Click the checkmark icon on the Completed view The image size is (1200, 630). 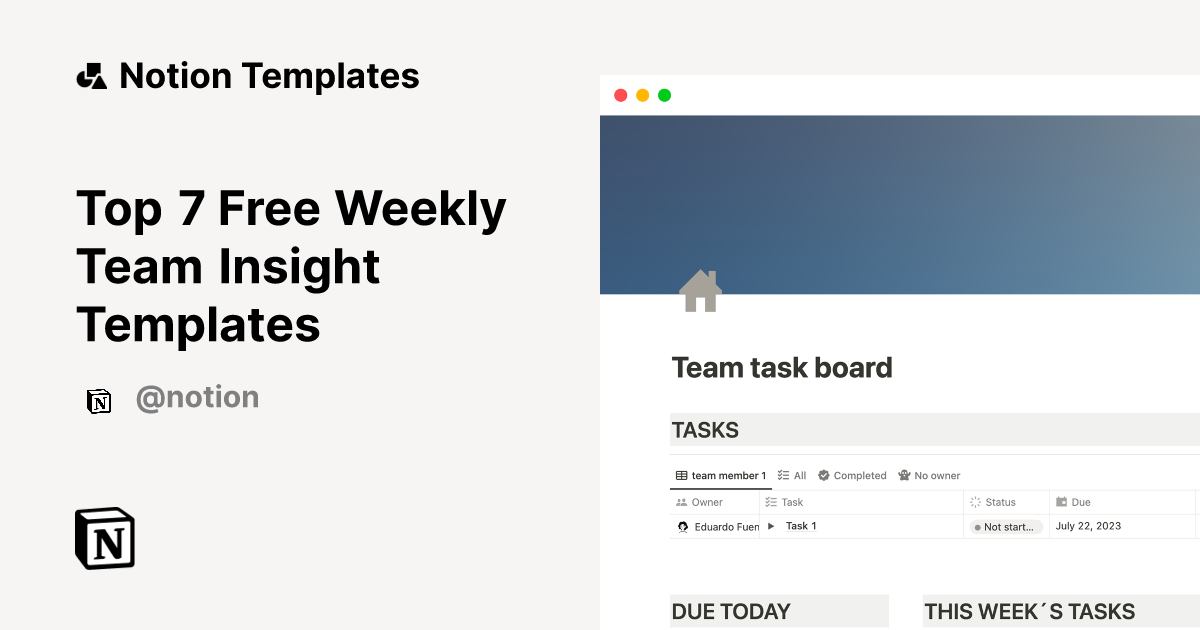(x=823, y=475)
